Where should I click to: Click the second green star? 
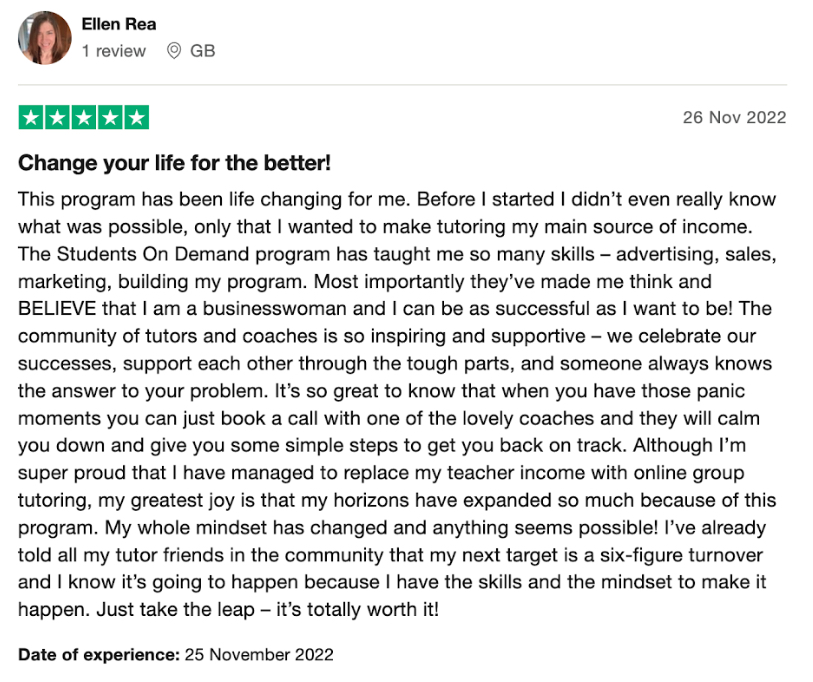coord(57,118)
